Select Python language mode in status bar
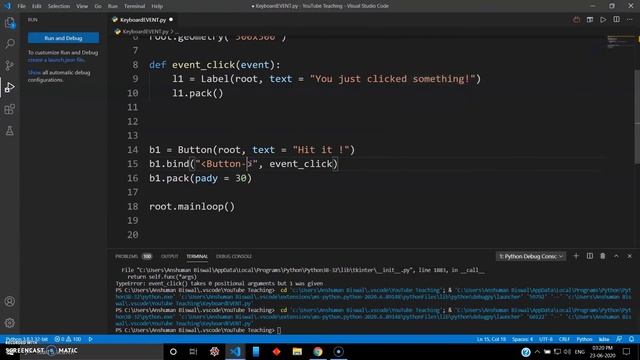640x360 pixels. (584, 339)
